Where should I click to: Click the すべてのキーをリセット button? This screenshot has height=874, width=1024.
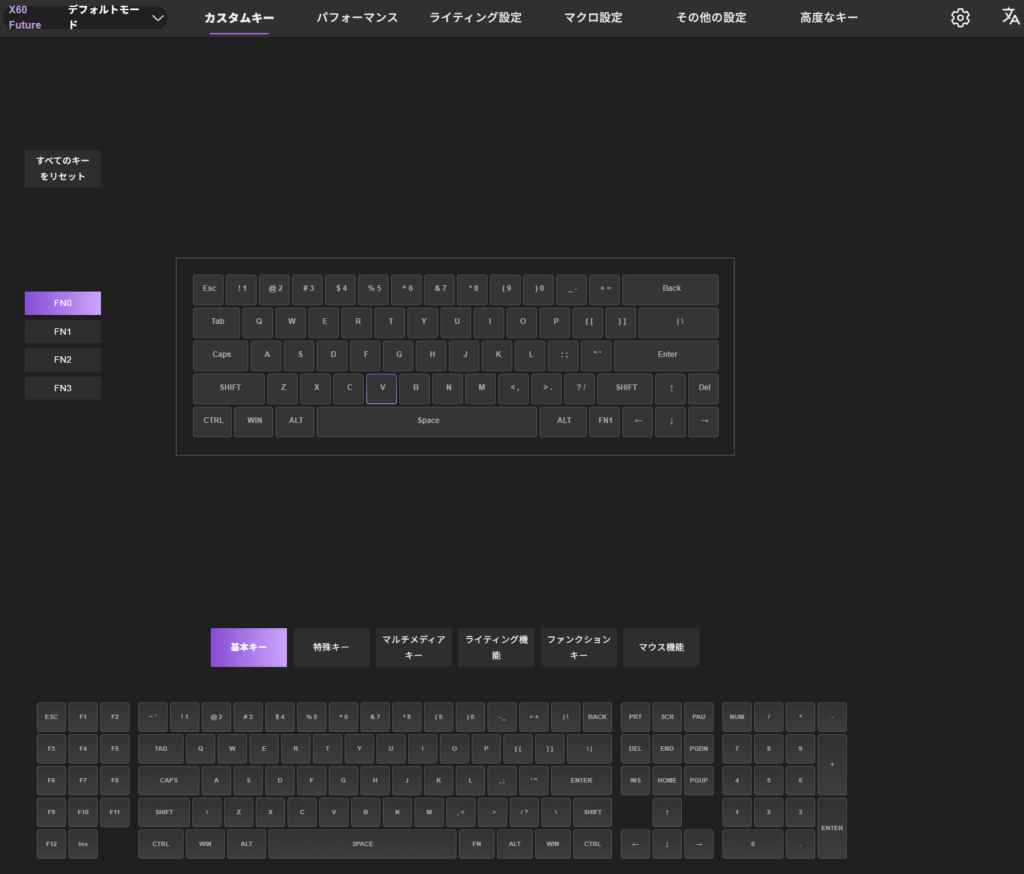pos(62,169)
